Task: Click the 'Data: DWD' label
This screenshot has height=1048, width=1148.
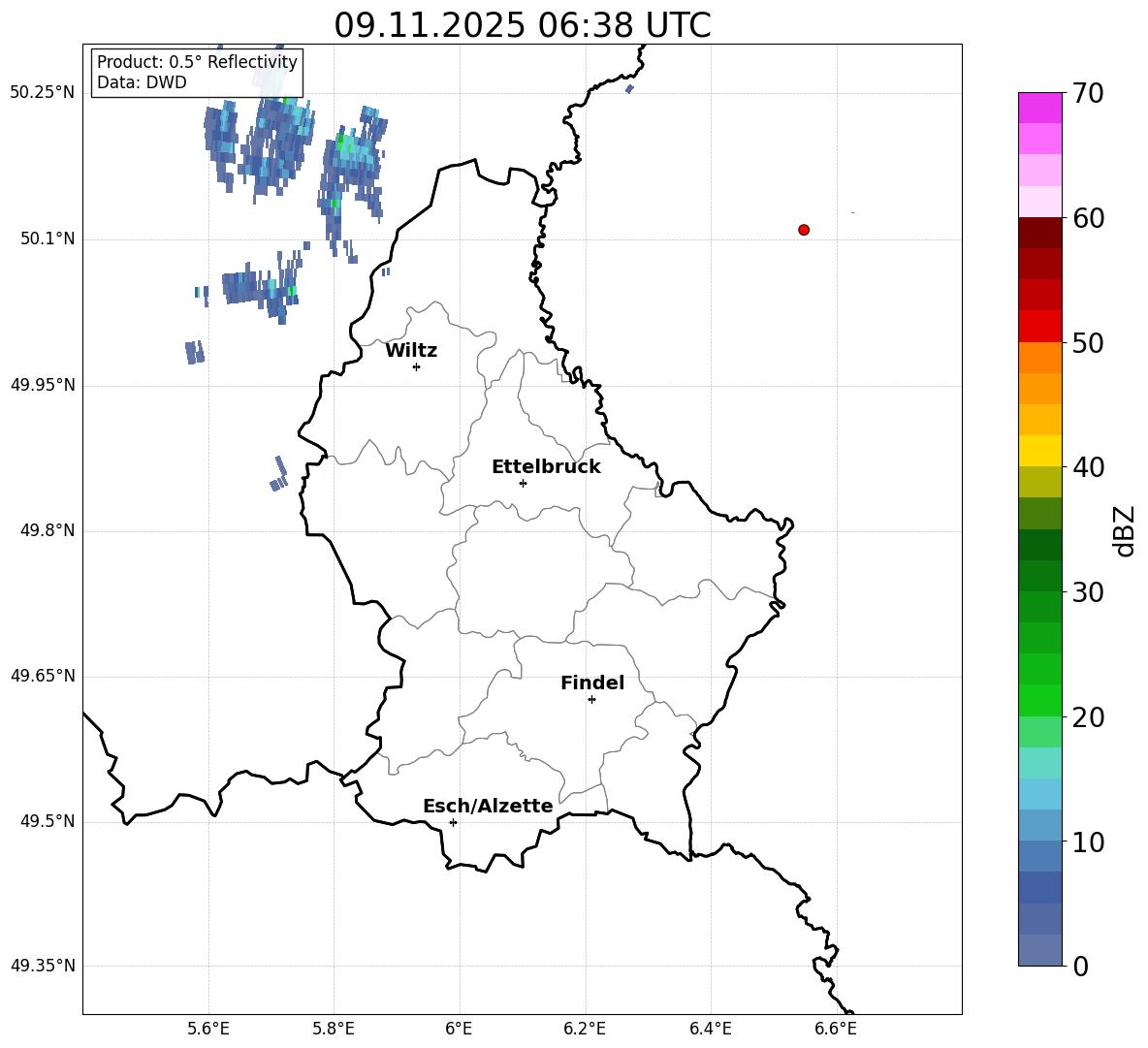Action: point(142,82)
